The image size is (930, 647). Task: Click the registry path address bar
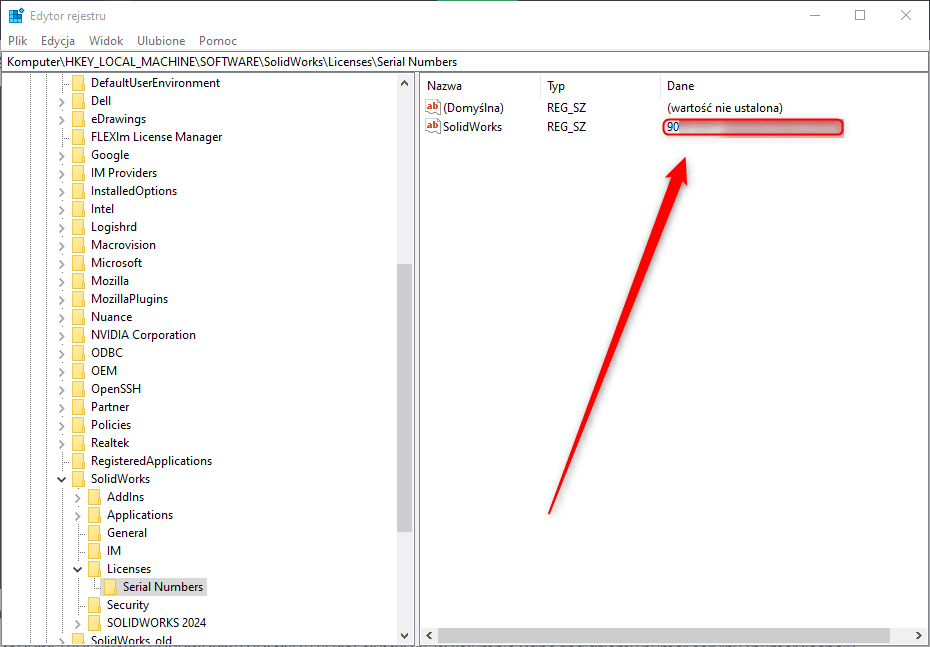click(465, 62)
